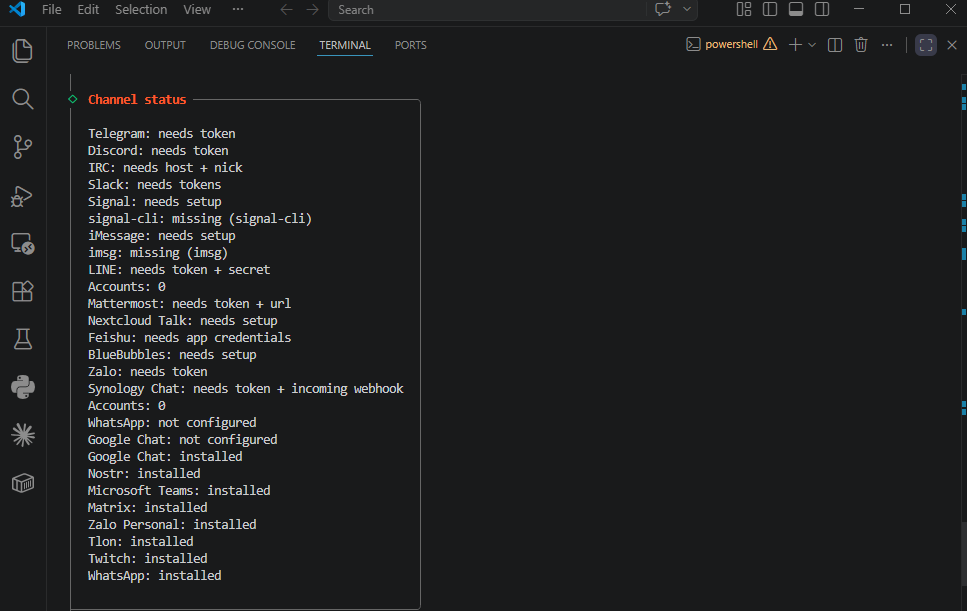Open the Explorer view in activity bar
The width and height of the screenshot is (967, 611).
23,51
